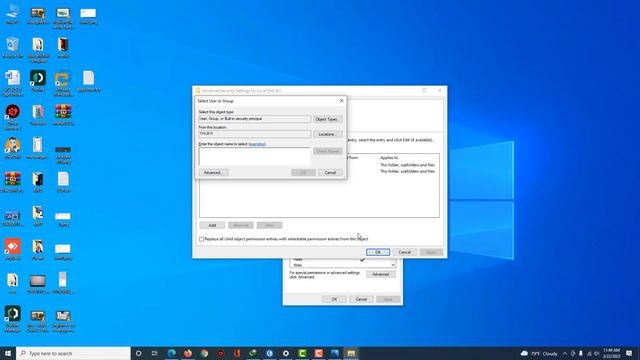Open Advanced in Select User or Group
This screenshot has height=360, width=640.
[x=213, y=173]
